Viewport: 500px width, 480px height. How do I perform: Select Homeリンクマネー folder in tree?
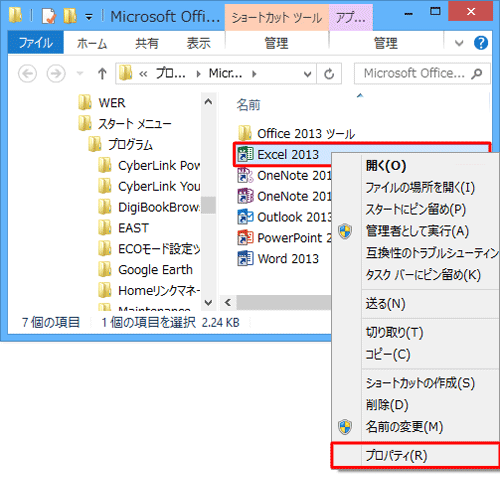[x=159, y=291]
